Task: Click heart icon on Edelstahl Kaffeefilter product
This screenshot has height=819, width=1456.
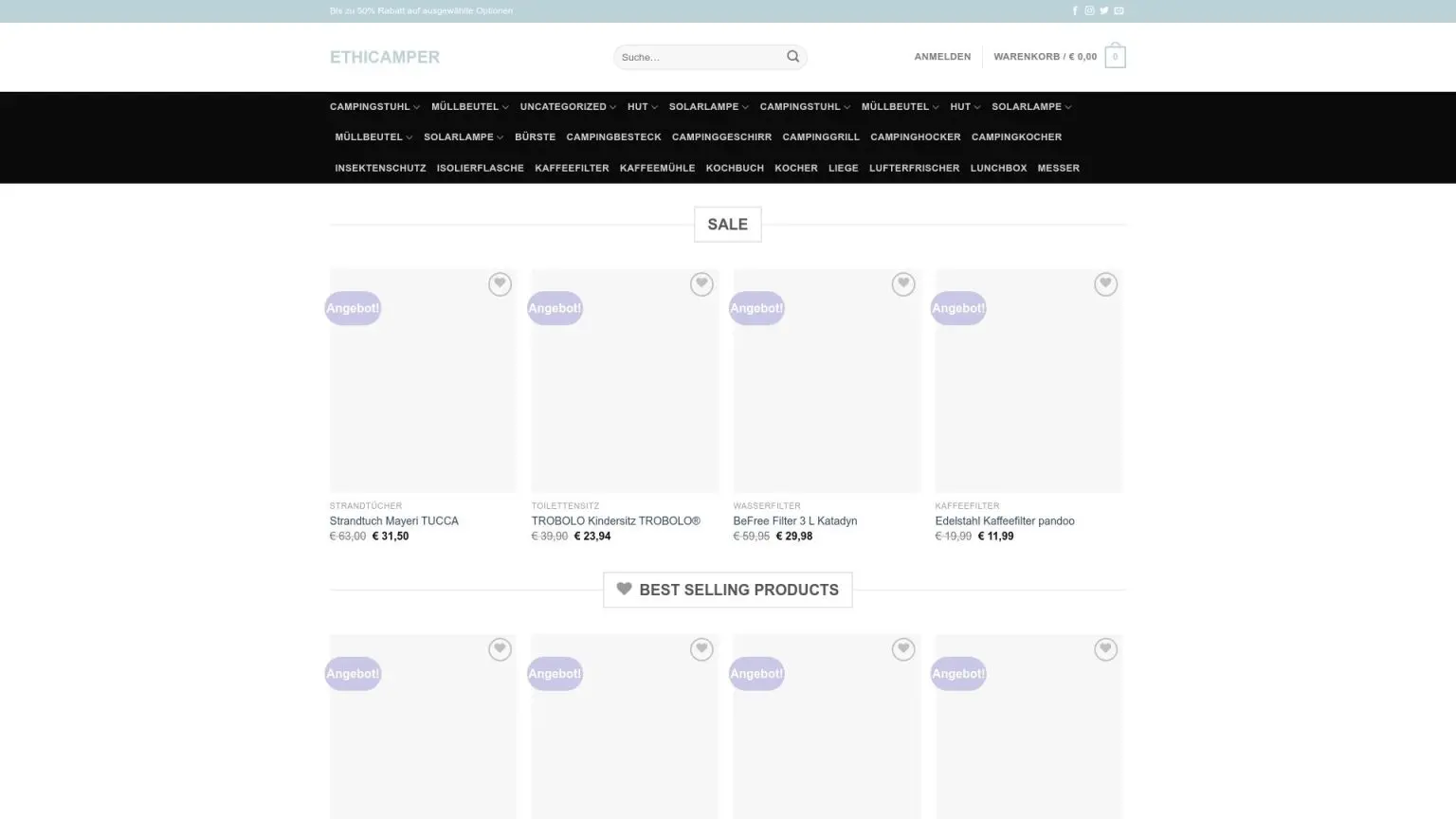Action: tap(1105, 284)
